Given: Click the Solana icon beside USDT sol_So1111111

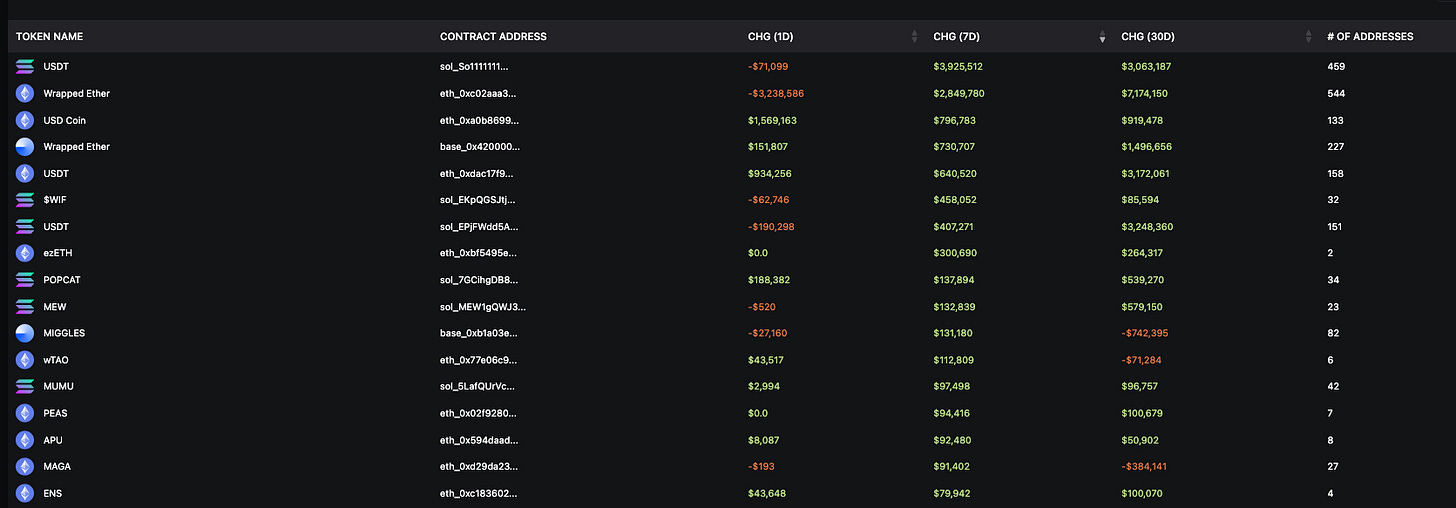Looking at the screenshot, I should click(25, 67).
